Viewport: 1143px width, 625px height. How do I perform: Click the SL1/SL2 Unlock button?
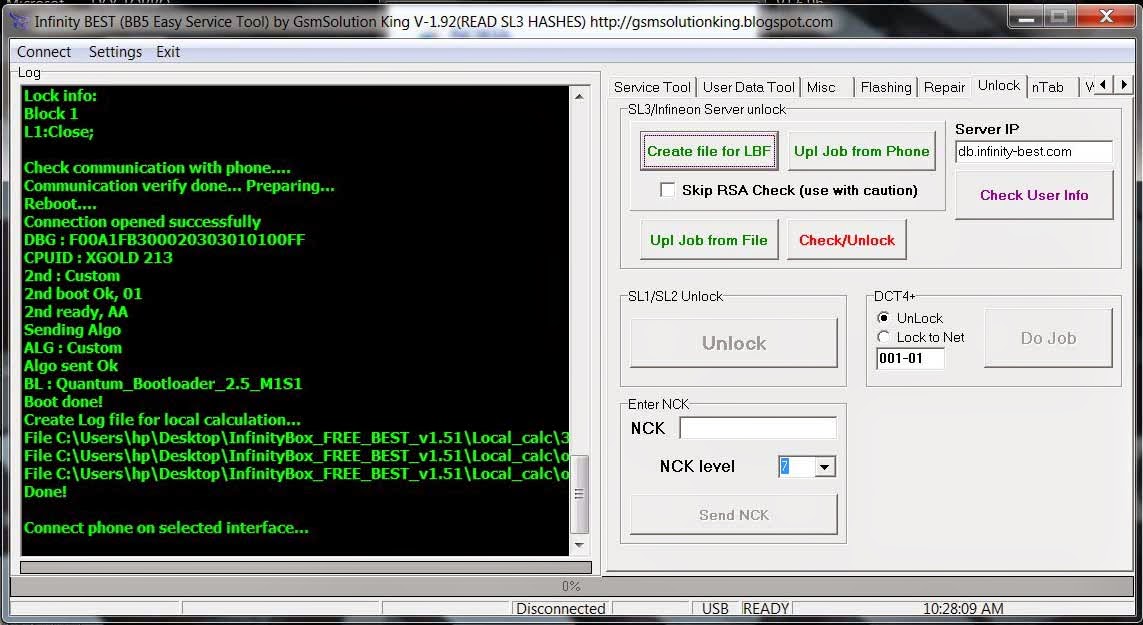click(x=734, y=343)
